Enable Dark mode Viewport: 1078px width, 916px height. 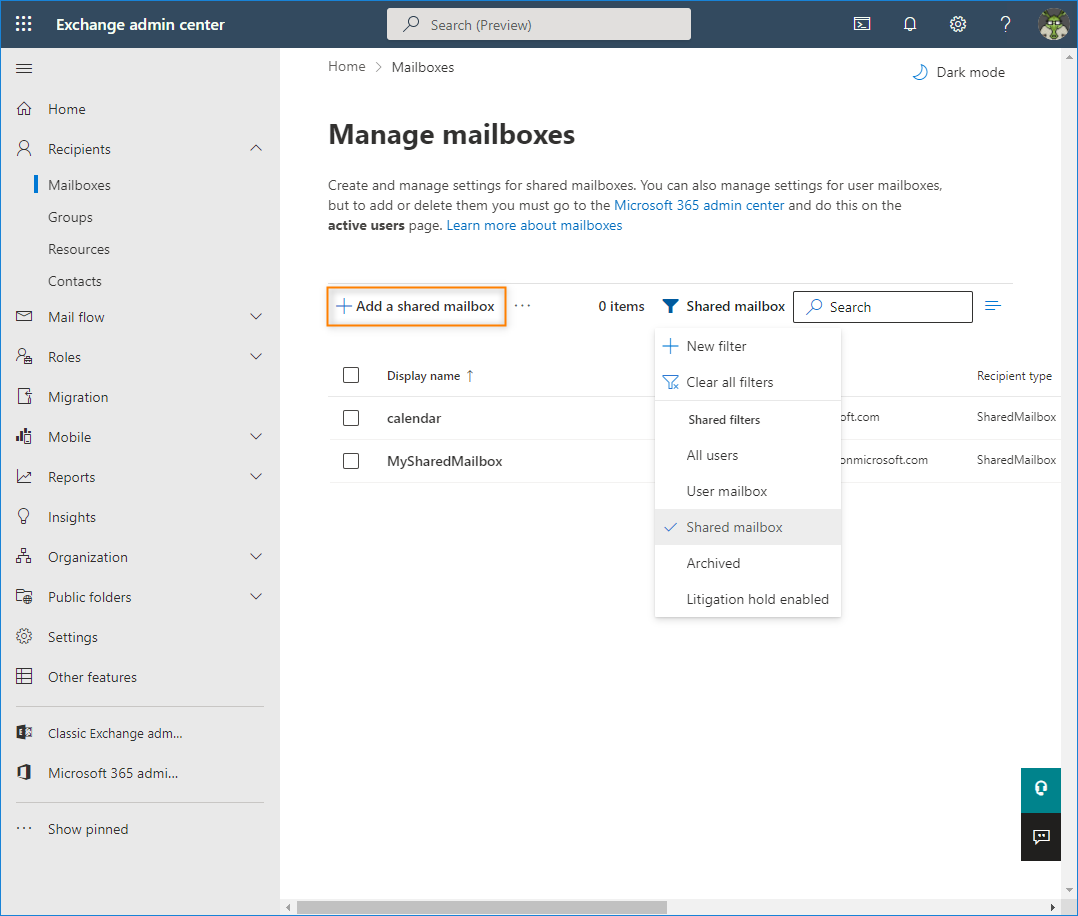point(957,71)
